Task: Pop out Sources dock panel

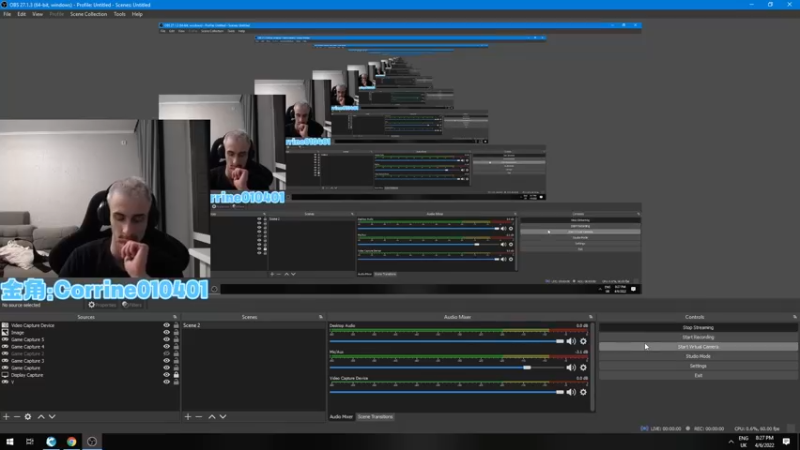Action: (x=175, y=317)
